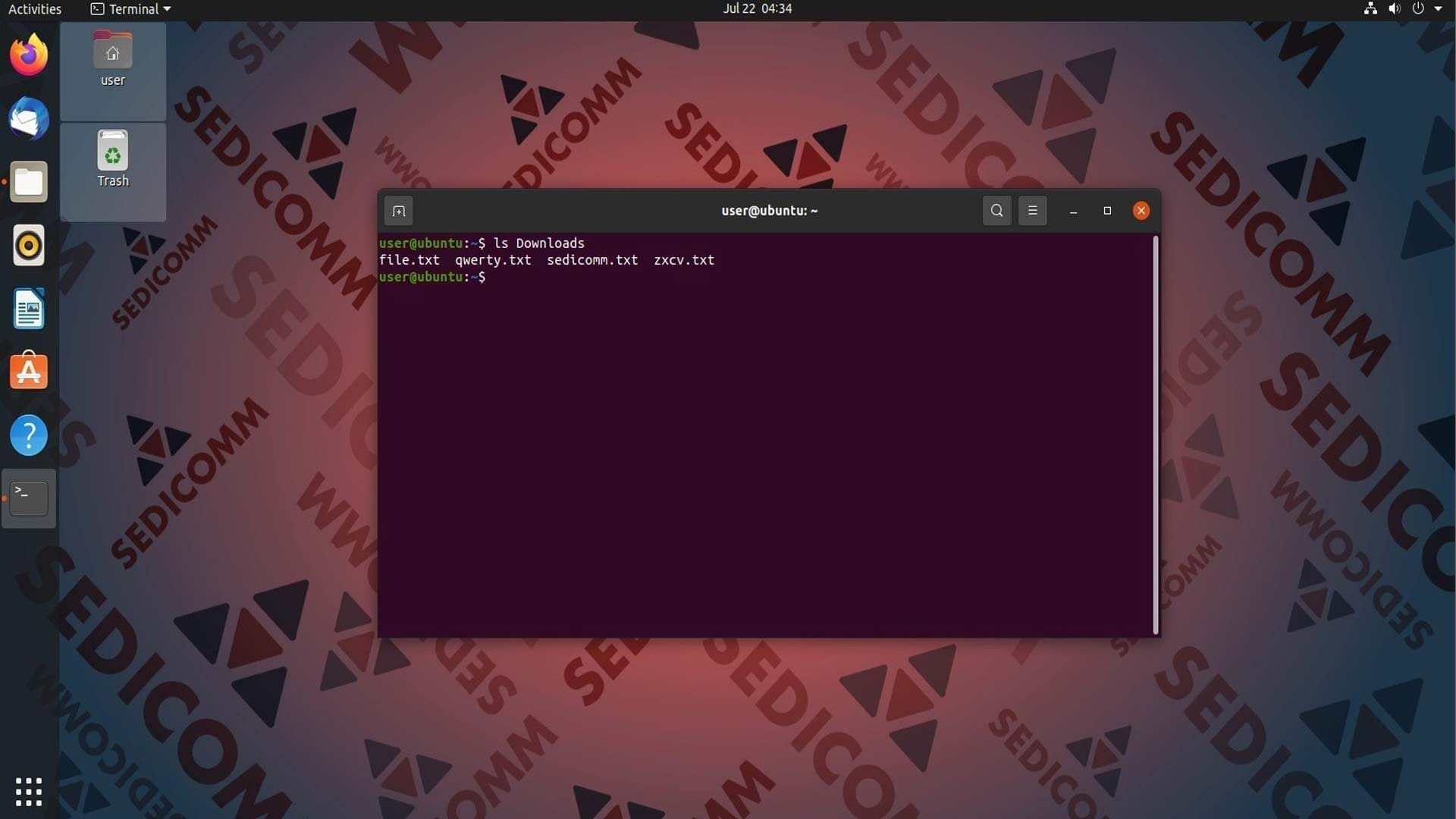This screenshot has width=1456, height=819.
Task: Close the terminal window
Action: point(1141,211)
